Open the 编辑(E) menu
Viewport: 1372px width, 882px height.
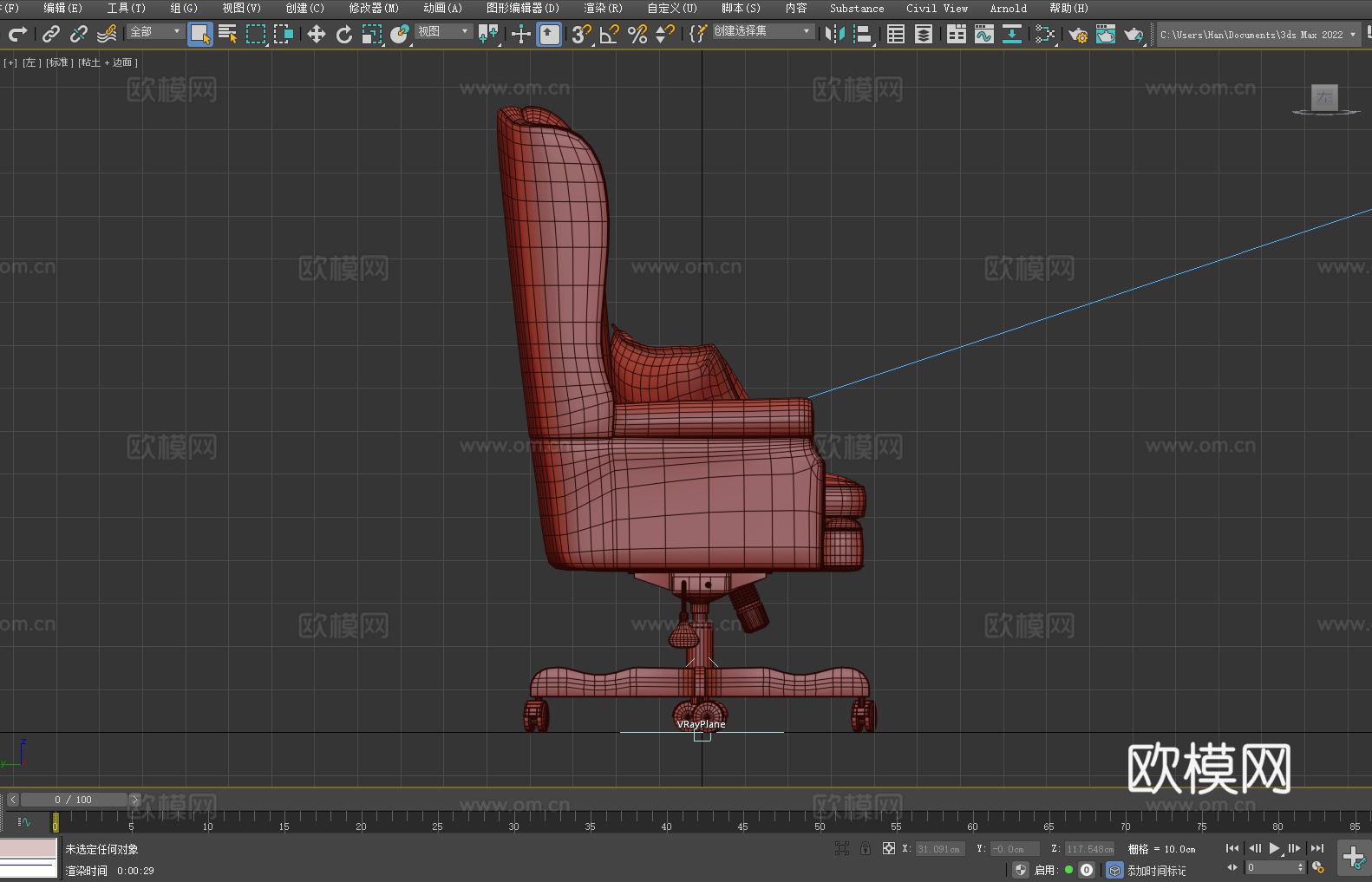click(63, 8)
